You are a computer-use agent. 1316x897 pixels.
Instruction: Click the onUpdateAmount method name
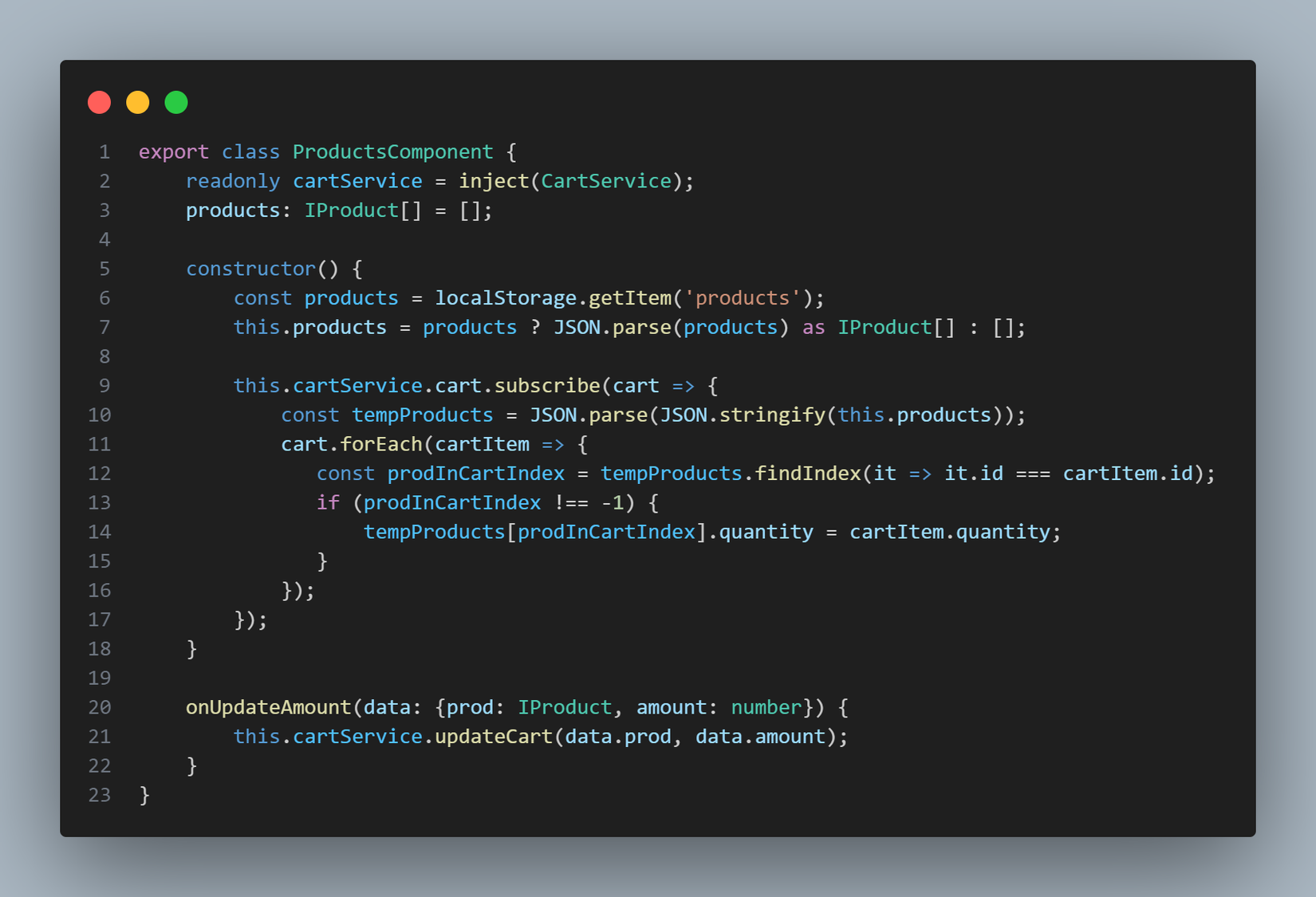click(x=268, y=707)
